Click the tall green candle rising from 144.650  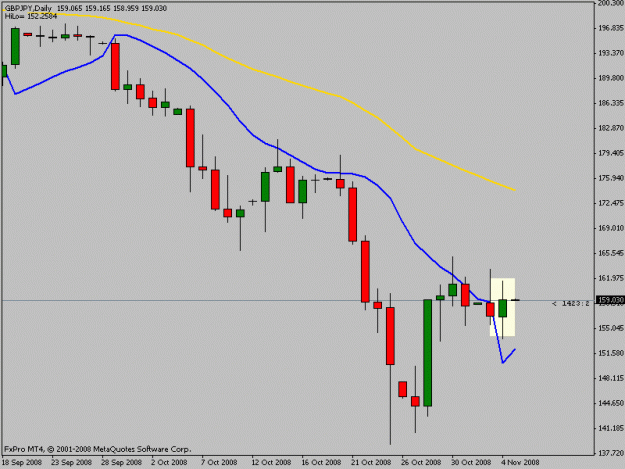(x=428, y=353)
